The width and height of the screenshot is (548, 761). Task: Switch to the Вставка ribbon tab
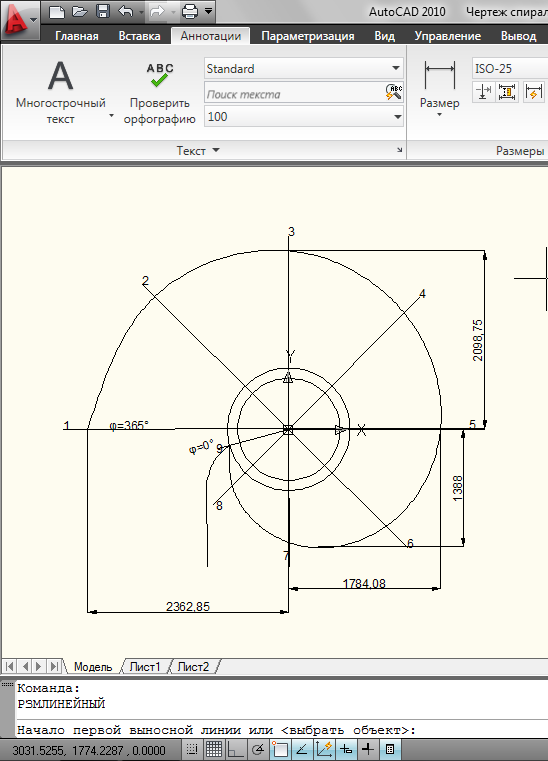coord(139,36)
